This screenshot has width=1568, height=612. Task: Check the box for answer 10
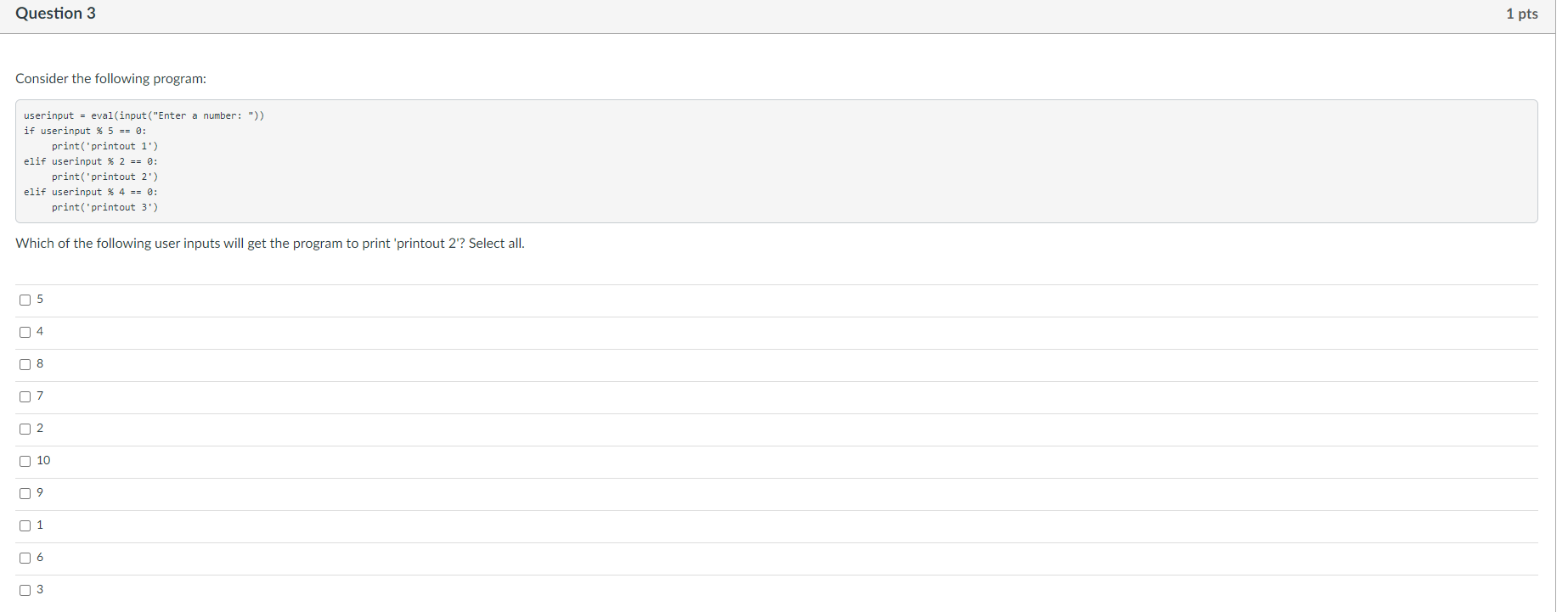click(x=25, y=461)
